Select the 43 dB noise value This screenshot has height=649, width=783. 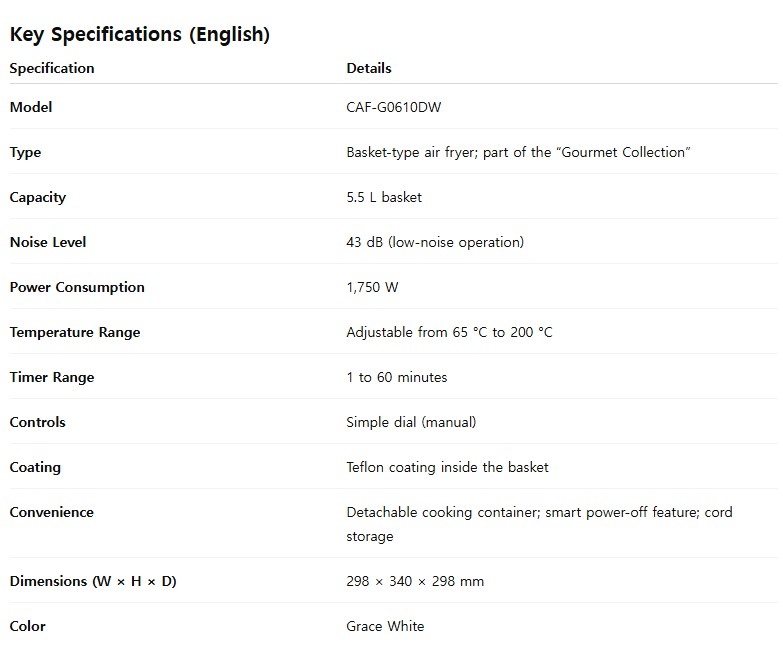tap(435, 242)
